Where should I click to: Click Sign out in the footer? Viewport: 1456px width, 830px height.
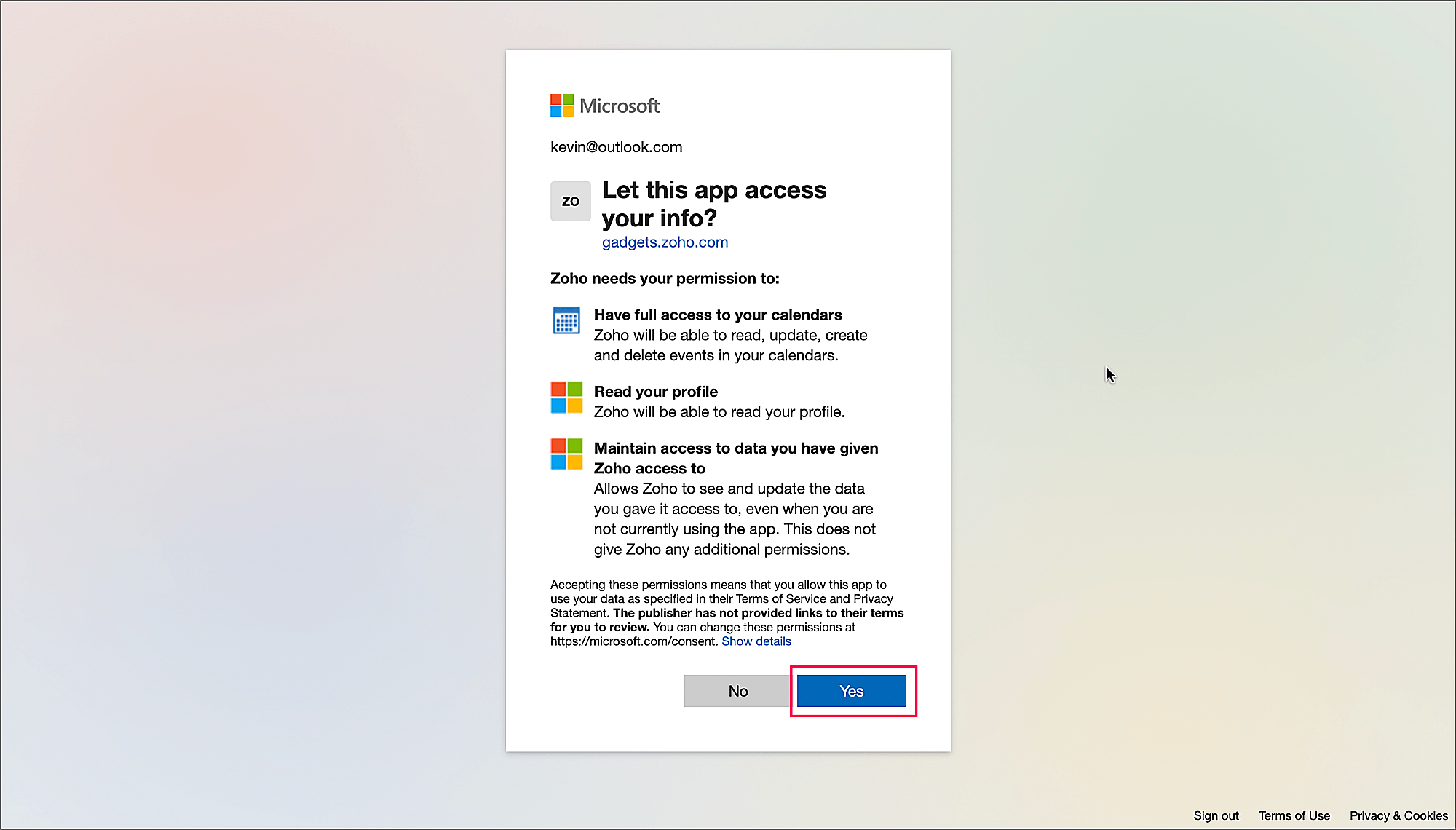[1215, 815]
